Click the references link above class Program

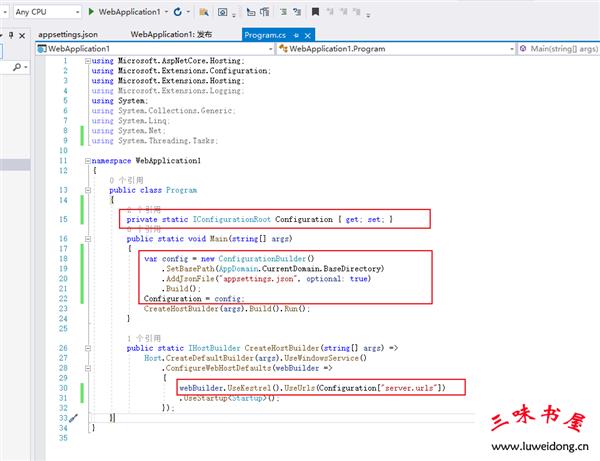[x=124, y=179]
